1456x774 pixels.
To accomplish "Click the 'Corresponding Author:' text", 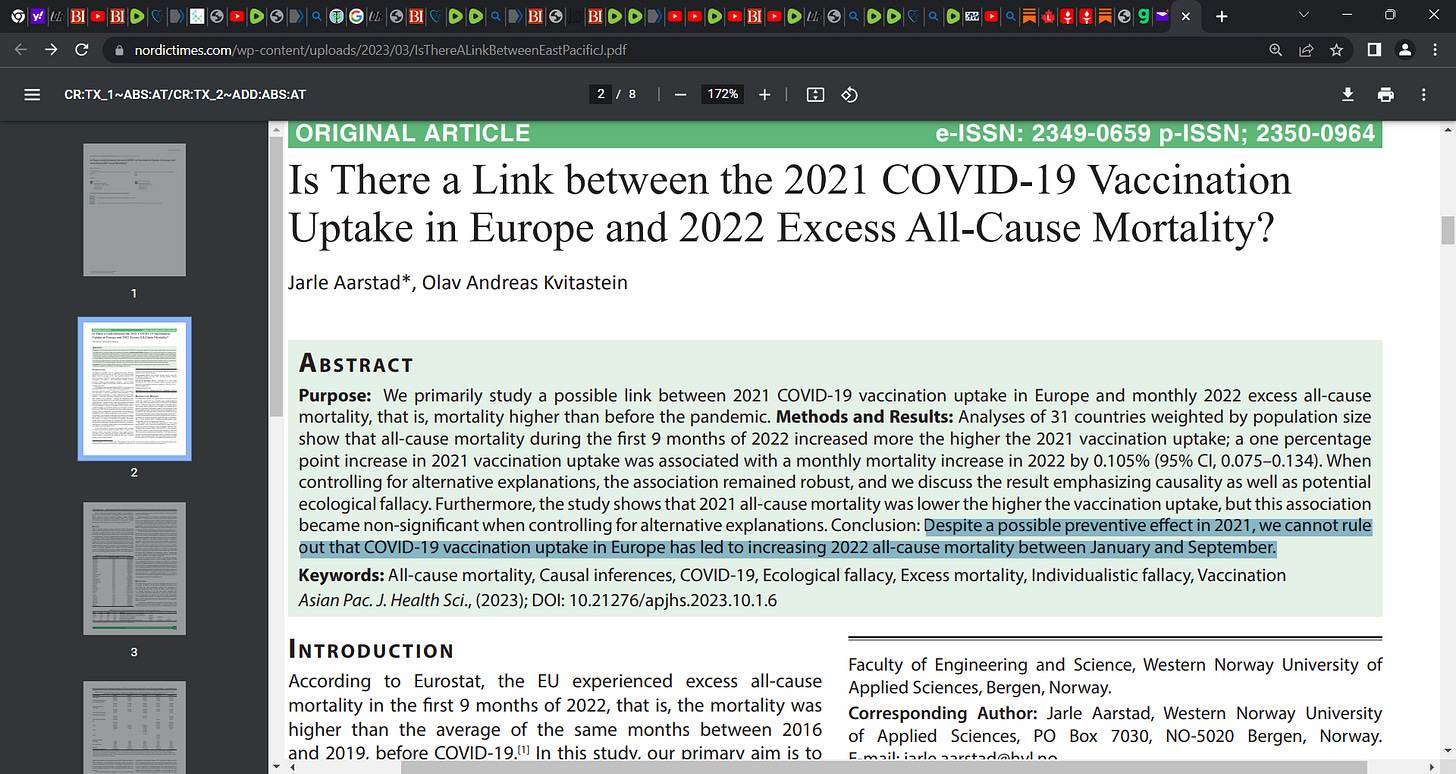I will coord(944,714).
